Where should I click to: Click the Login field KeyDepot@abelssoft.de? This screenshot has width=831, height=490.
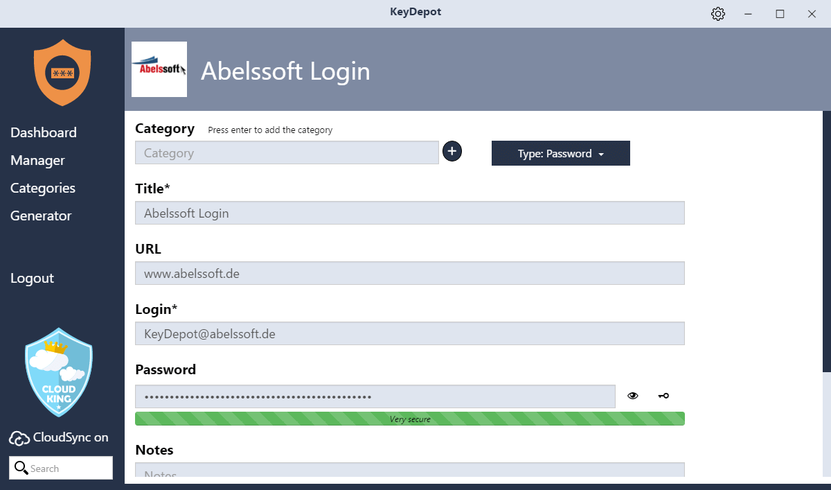(410, 334)
